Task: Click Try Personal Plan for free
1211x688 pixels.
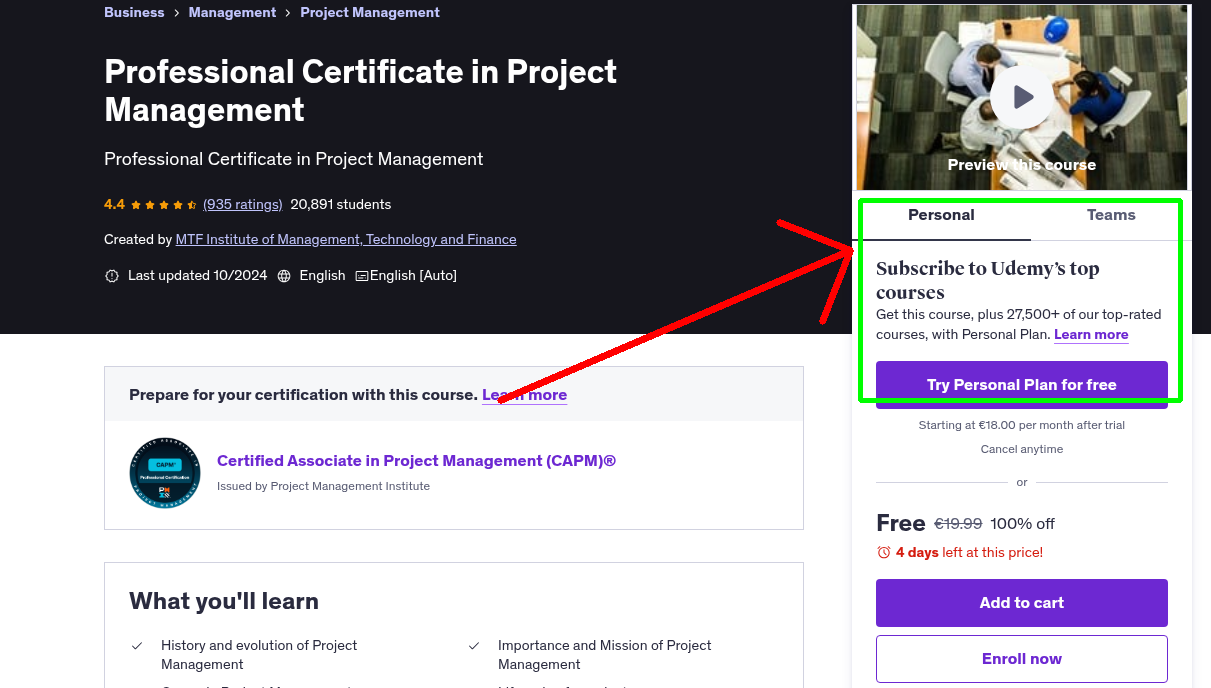Action: [x=1022, y=385]
